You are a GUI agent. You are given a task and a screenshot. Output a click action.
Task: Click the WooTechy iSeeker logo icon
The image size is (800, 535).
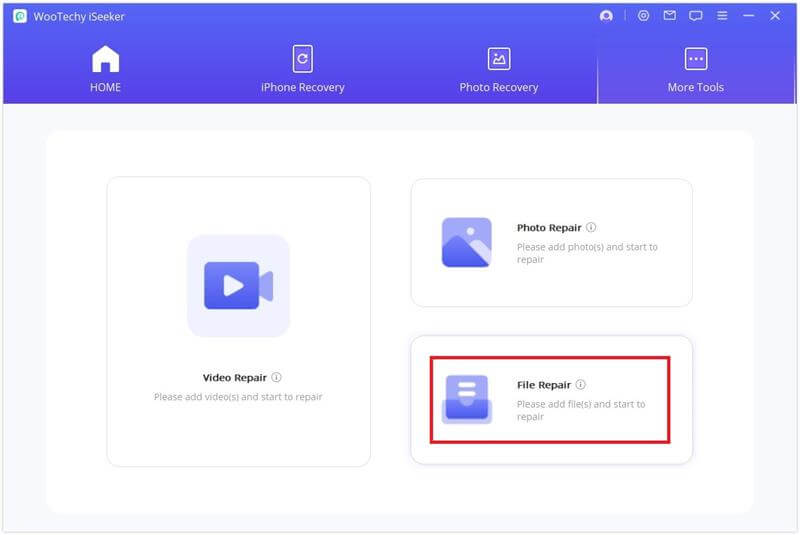click(20, 16)
